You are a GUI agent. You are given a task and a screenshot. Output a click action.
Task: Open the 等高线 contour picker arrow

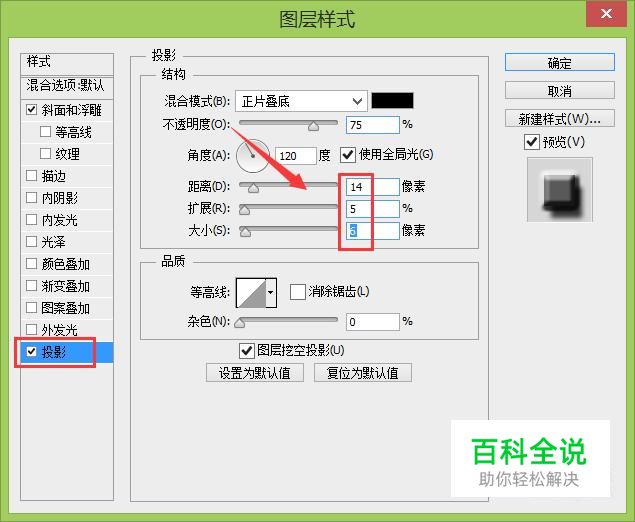click(271, 292)
